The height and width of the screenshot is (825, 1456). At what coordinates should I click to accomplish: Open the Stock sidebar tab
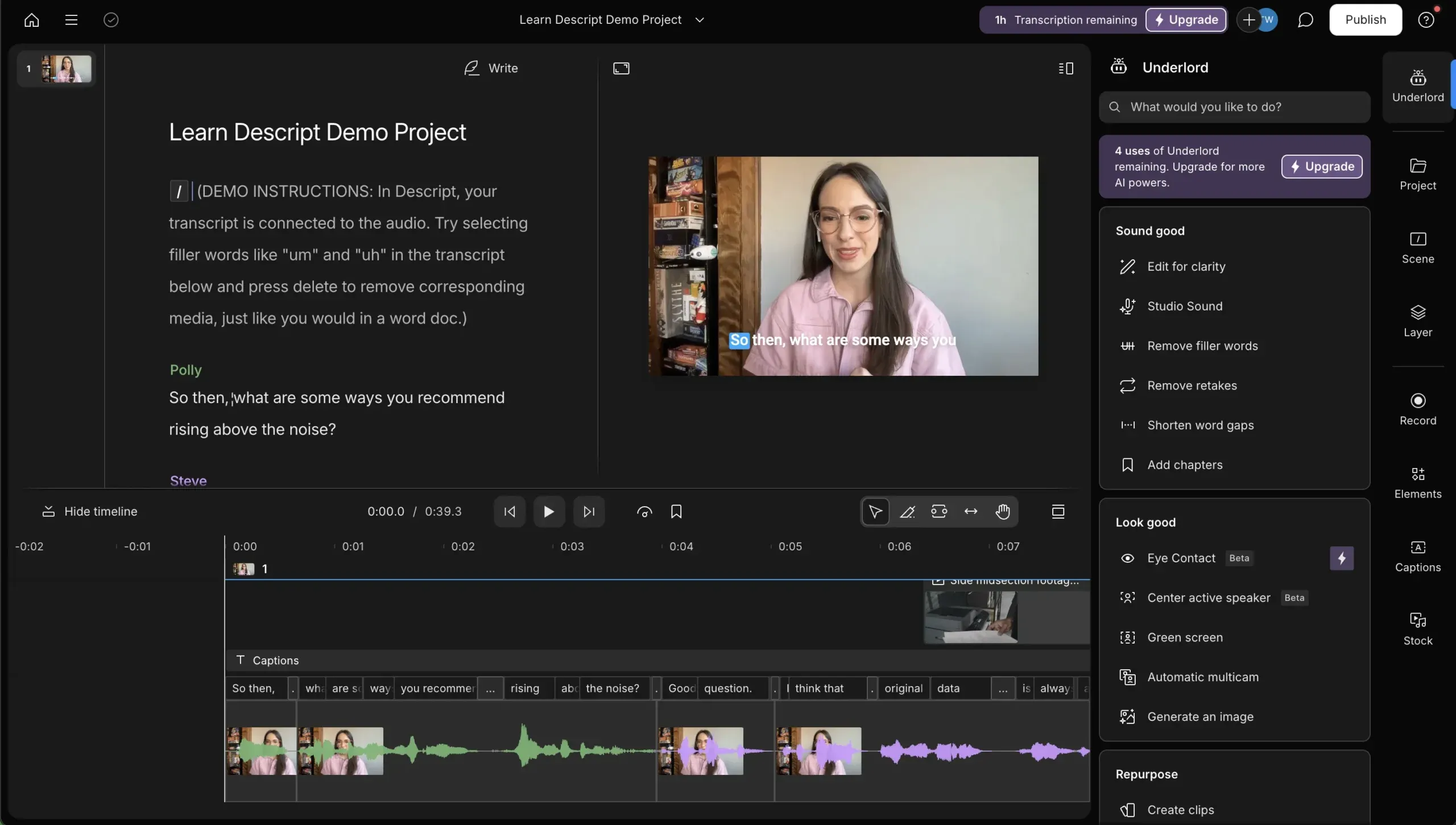pos(1418,629)
